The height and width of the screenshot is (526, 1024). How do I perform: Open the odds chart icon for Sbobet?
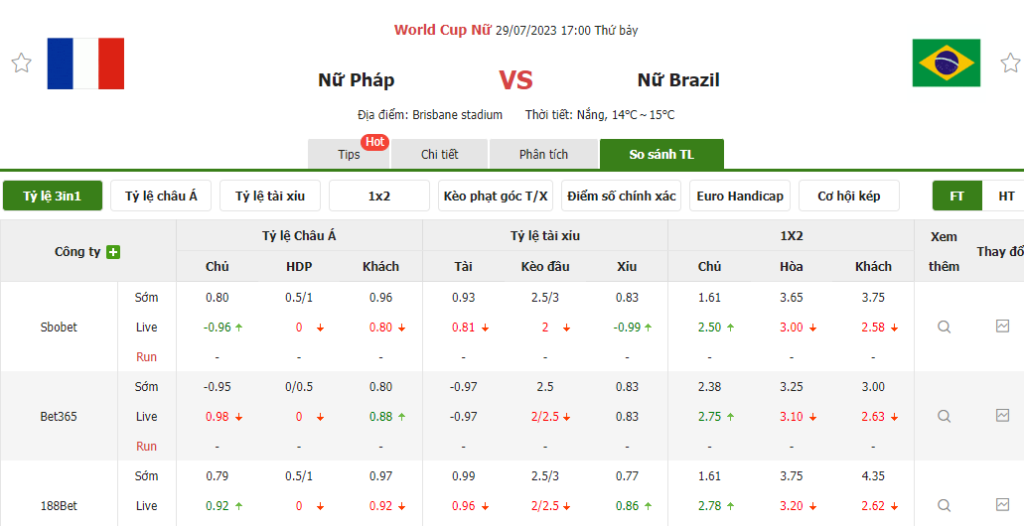click(x=1003, y=326)
